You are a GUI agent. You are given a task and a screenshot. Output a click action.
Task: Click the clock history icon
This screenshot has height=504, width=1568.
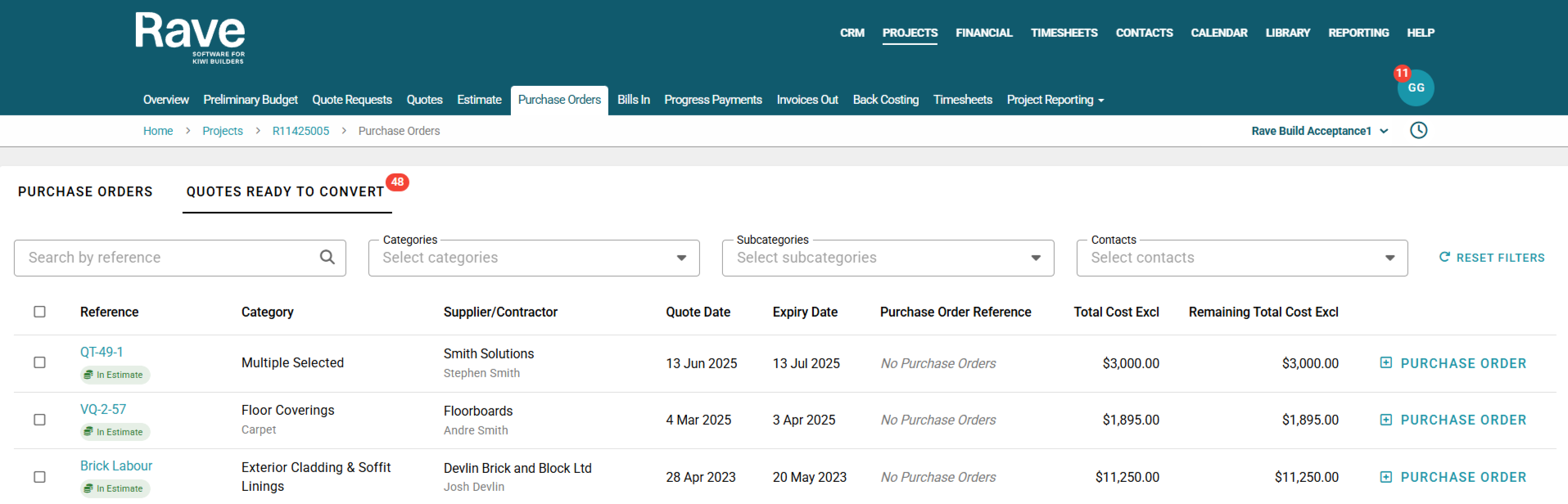click(1418, 130)
